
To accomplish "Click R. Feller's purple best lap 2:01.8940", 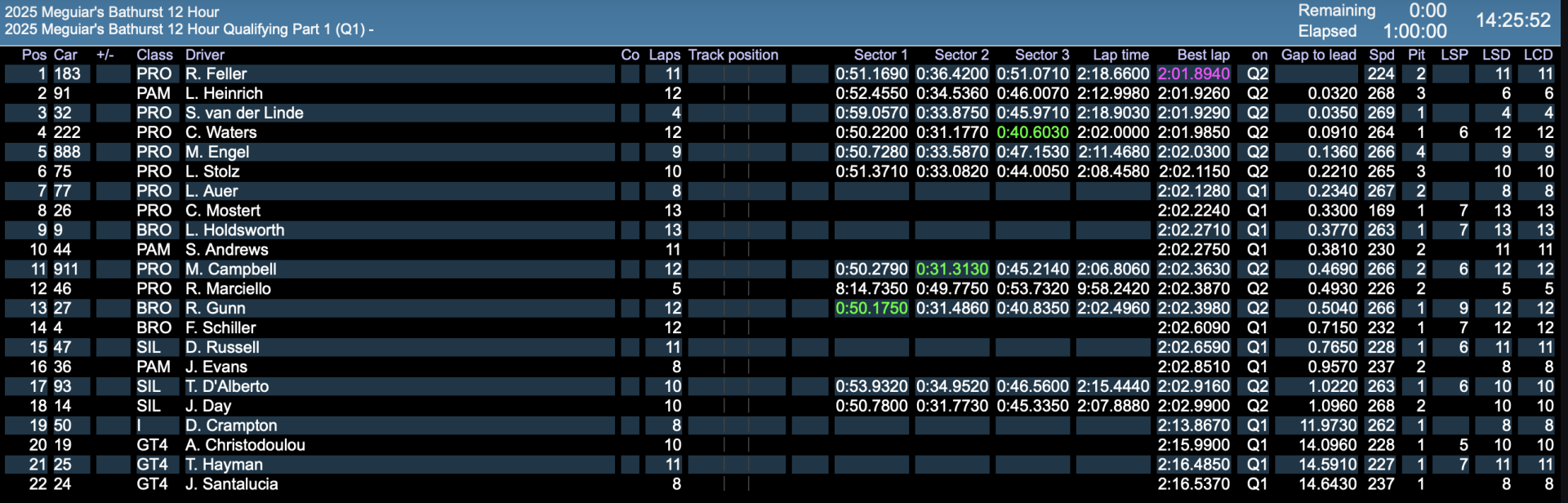I will coord(1193,74).
